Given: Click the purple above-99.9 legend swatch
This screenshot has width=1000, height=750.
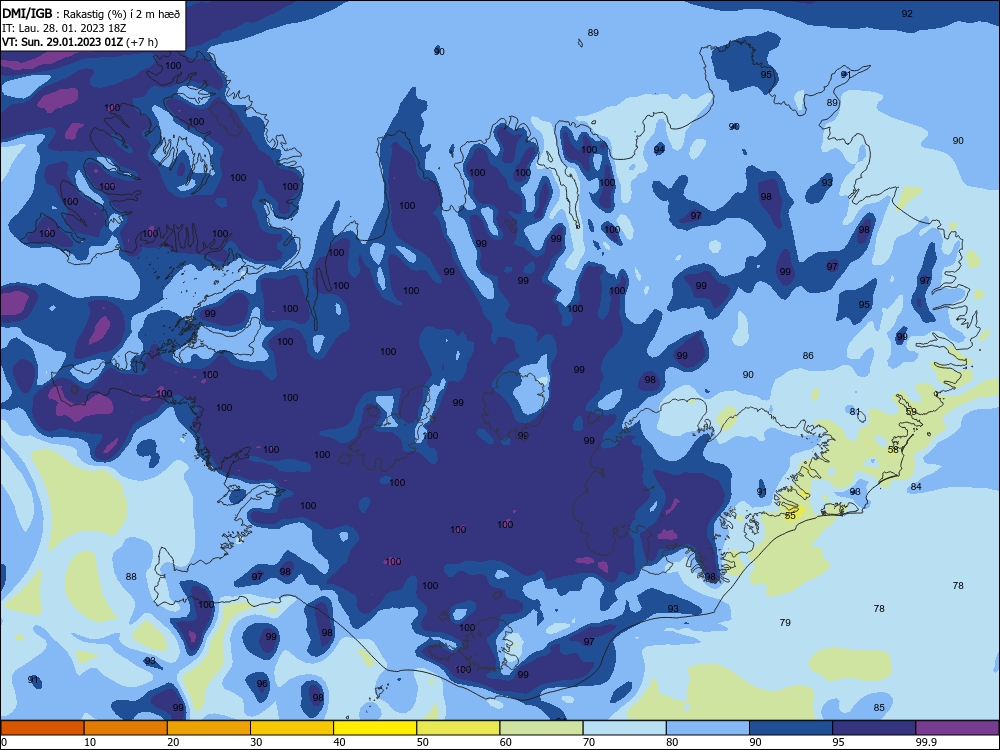Looking at the screenshot, I should pyautogui.click(x=957, y=728).
